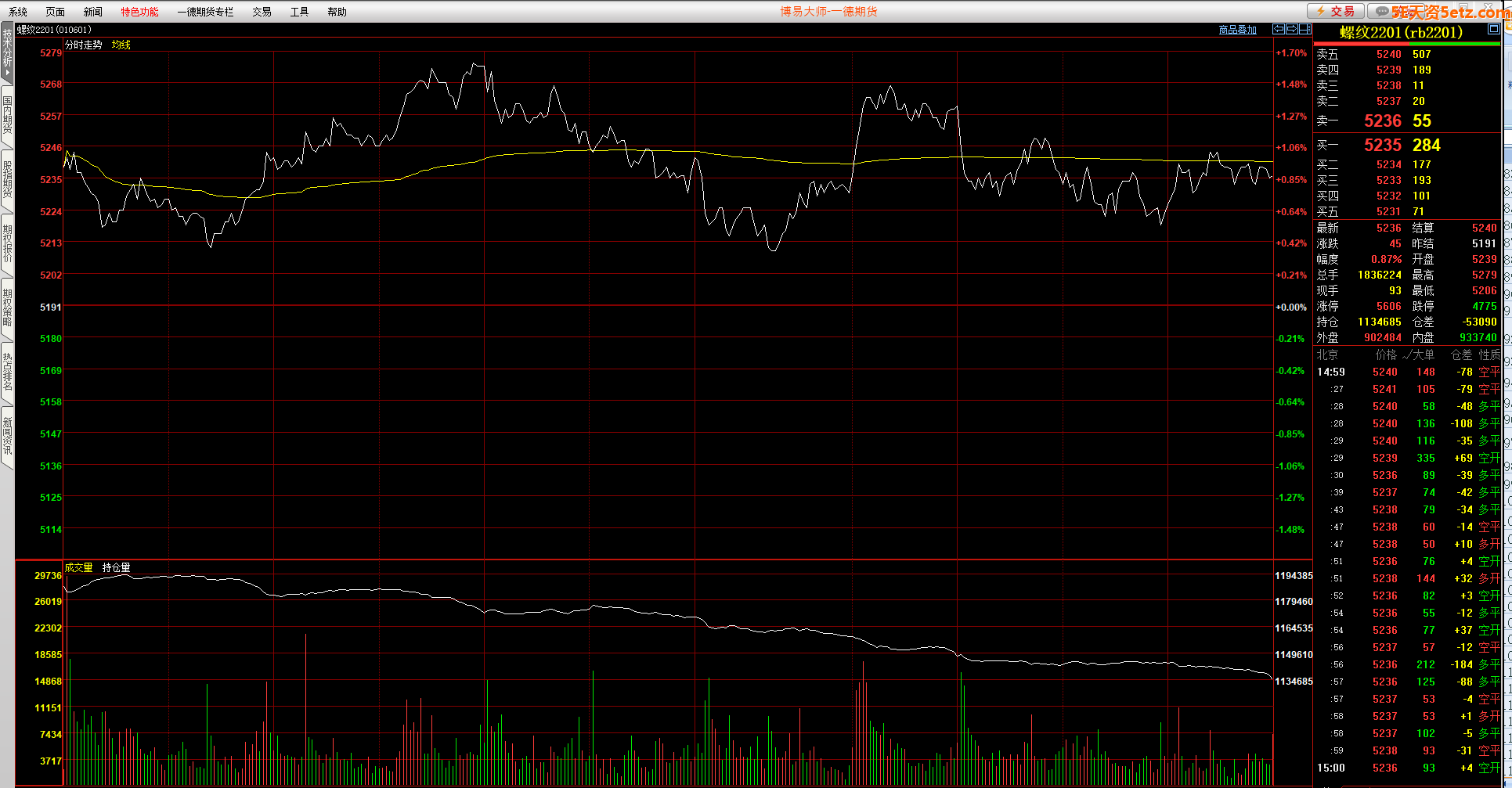The width and height of the screenshot is (1512, 788).
Task: Click the 5279 top price axis label
Action: click(x=51, y=53)
